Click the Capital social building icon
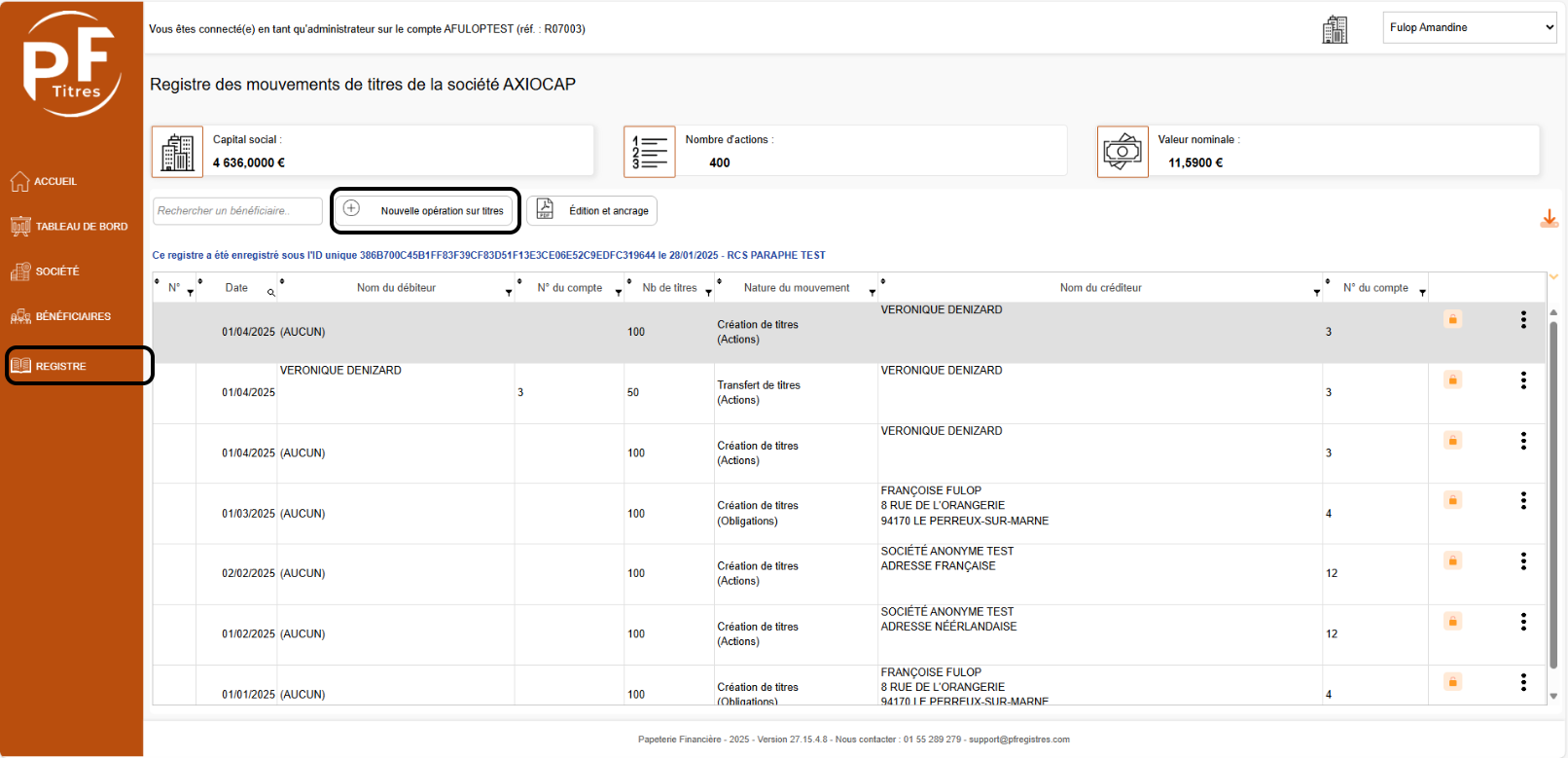Image resolution: width=1568 pixels, height=758 pixels. pyautogui.click(x=177, y=152)
